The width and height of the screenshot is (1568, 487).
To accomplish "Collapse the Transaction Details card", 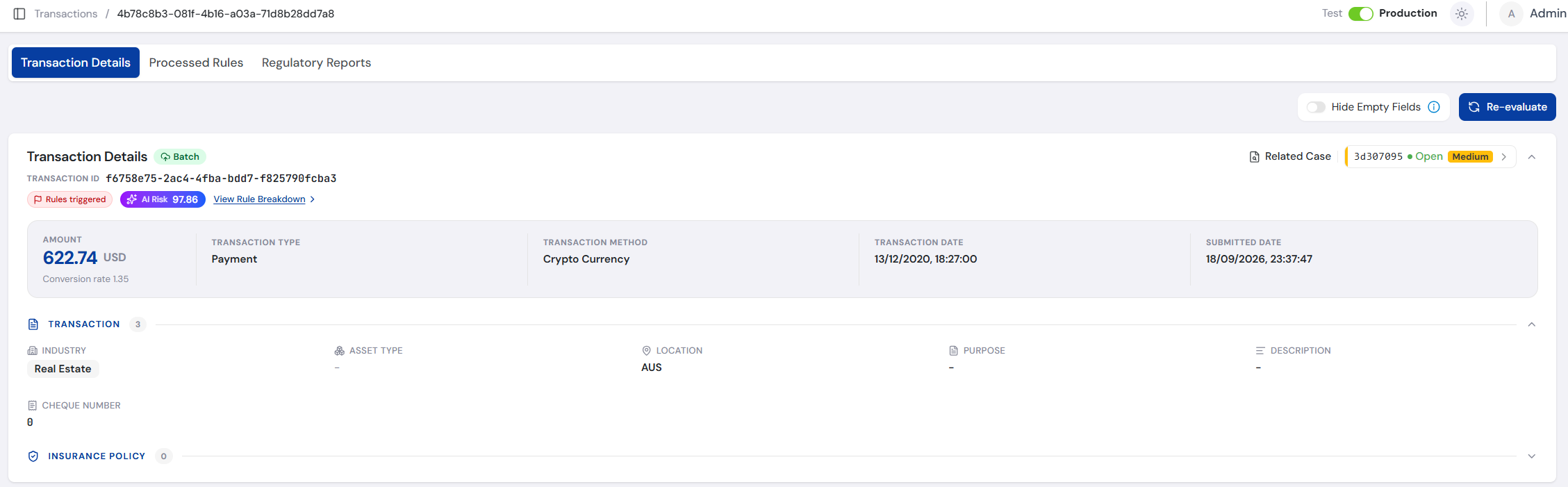I will click(x=1532, y=157).
